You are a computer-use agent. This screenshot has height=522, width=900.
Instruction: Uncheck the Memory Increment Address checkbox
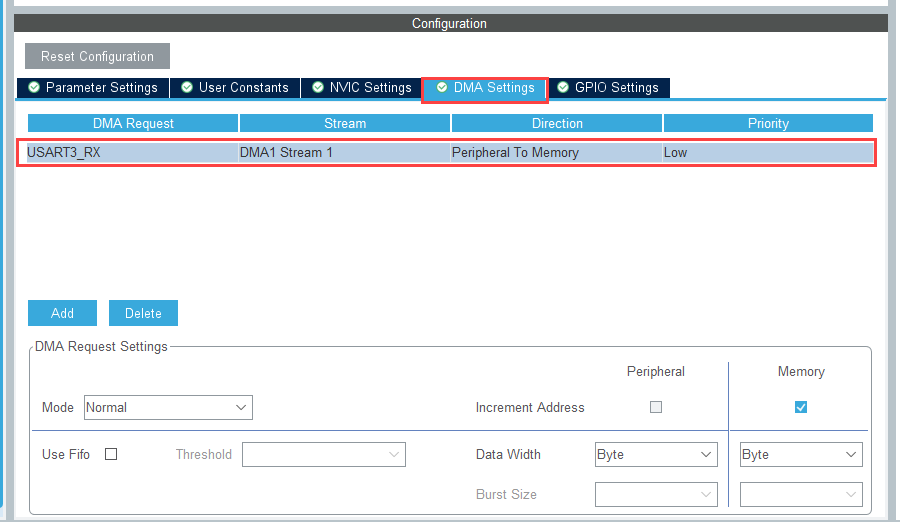[x=801, y=407]
